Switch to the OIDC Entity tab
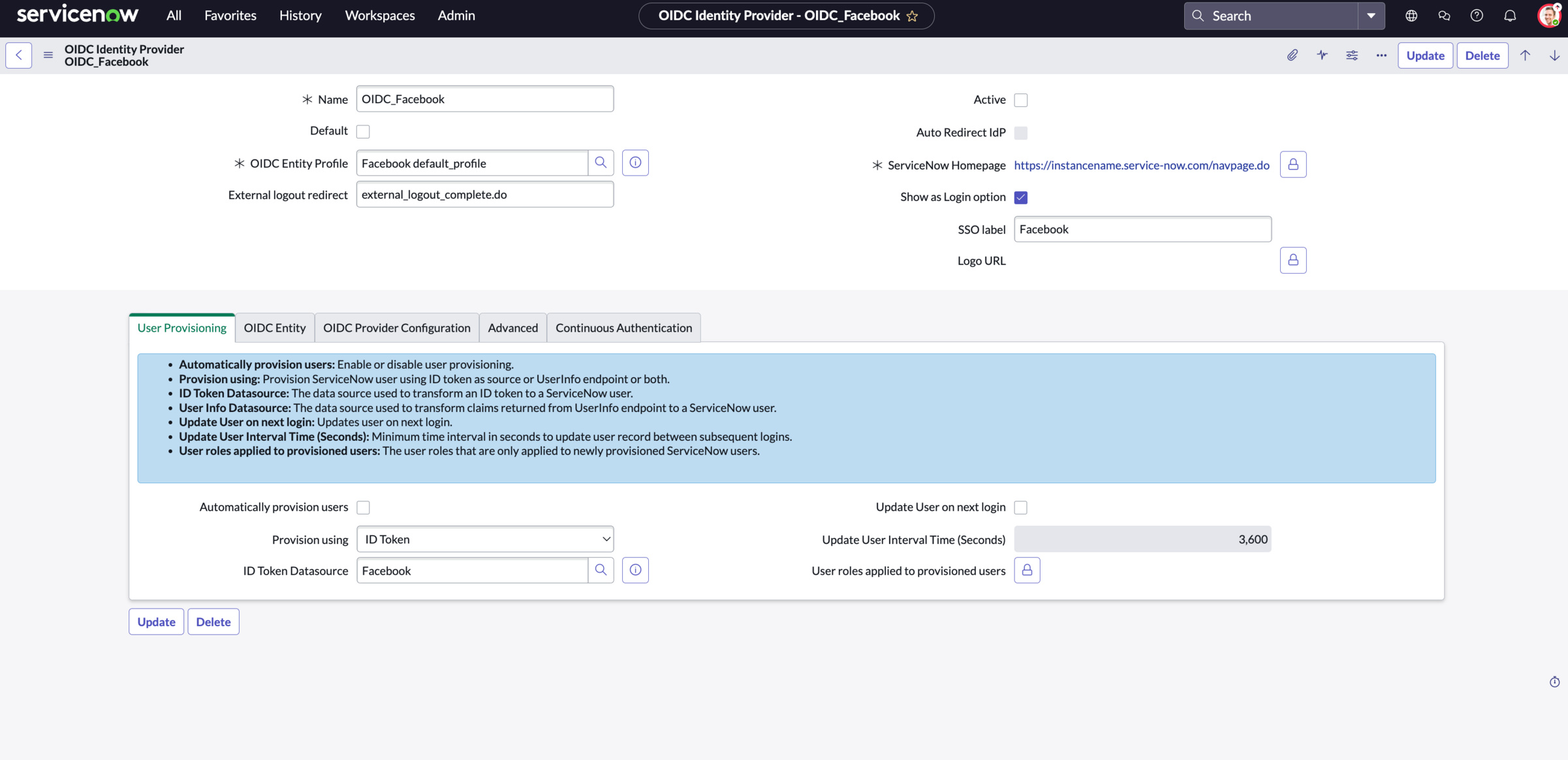The image size is (1568, 760). tap(275, 328)
